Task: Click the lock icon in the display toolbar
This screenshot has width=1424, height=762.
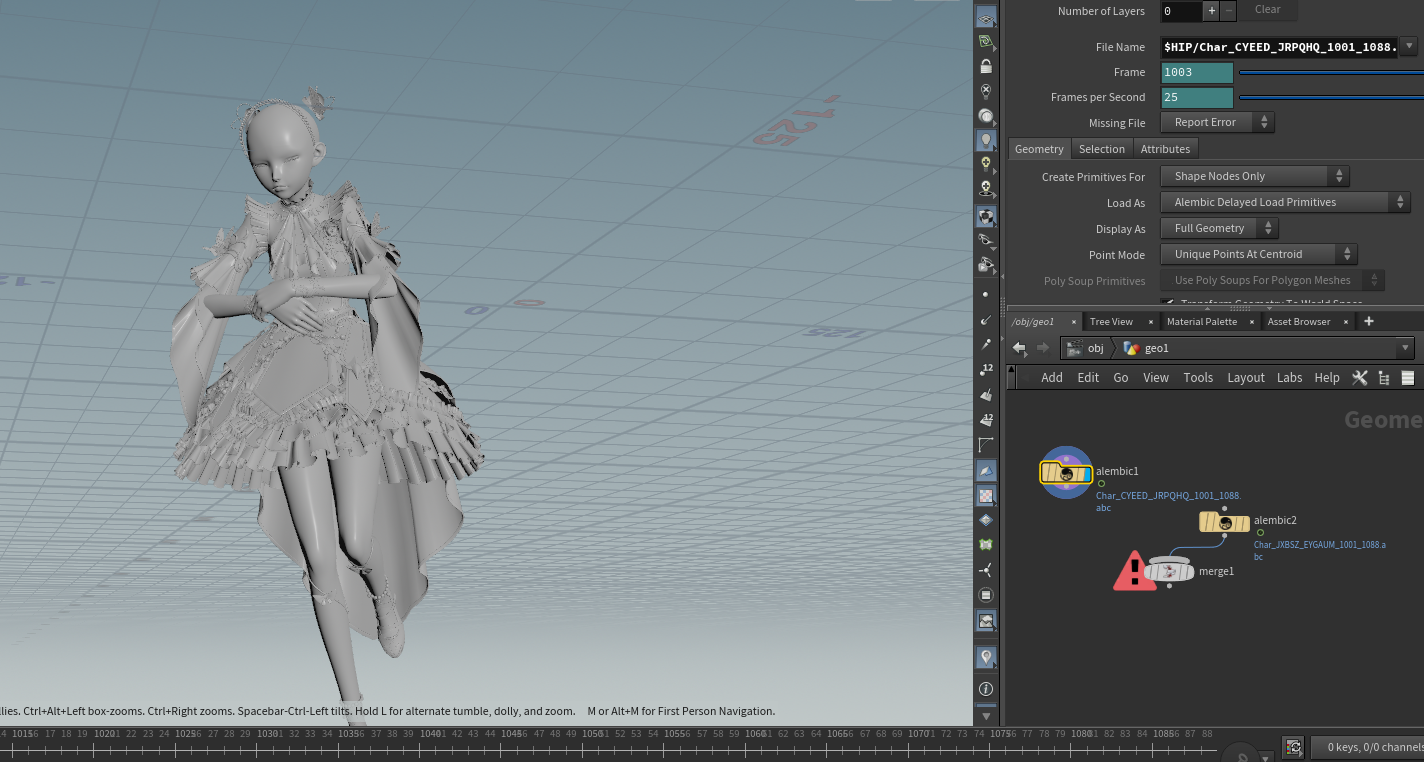Action: point(986,67)
